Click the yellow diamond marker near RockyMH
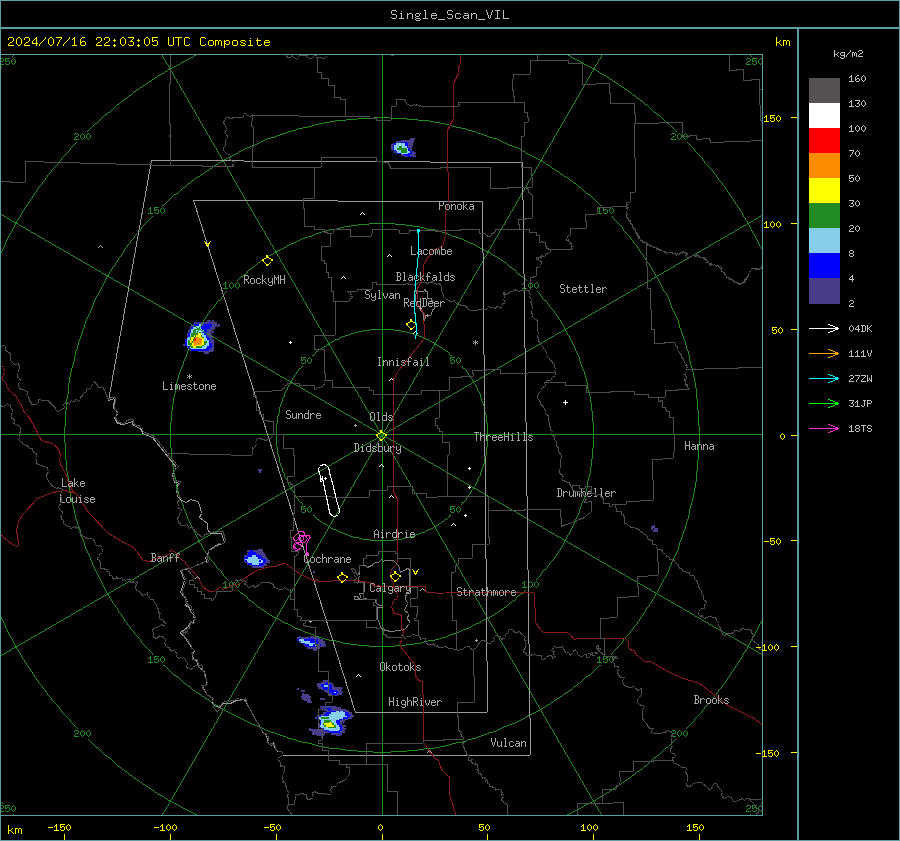This screenshot has width=900, height=841. click(267, 261)
